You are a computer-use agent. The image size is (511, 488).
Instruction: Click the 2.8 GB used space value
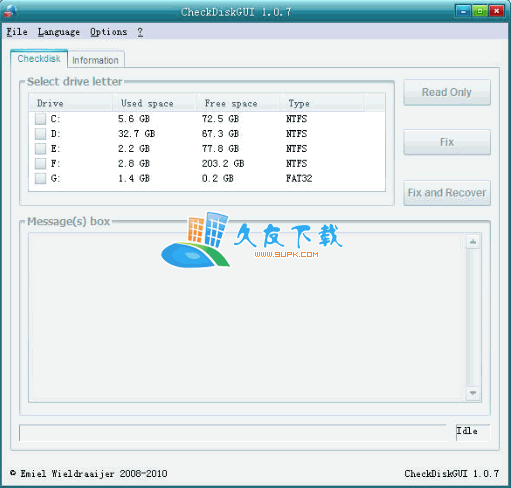(134, 163)
